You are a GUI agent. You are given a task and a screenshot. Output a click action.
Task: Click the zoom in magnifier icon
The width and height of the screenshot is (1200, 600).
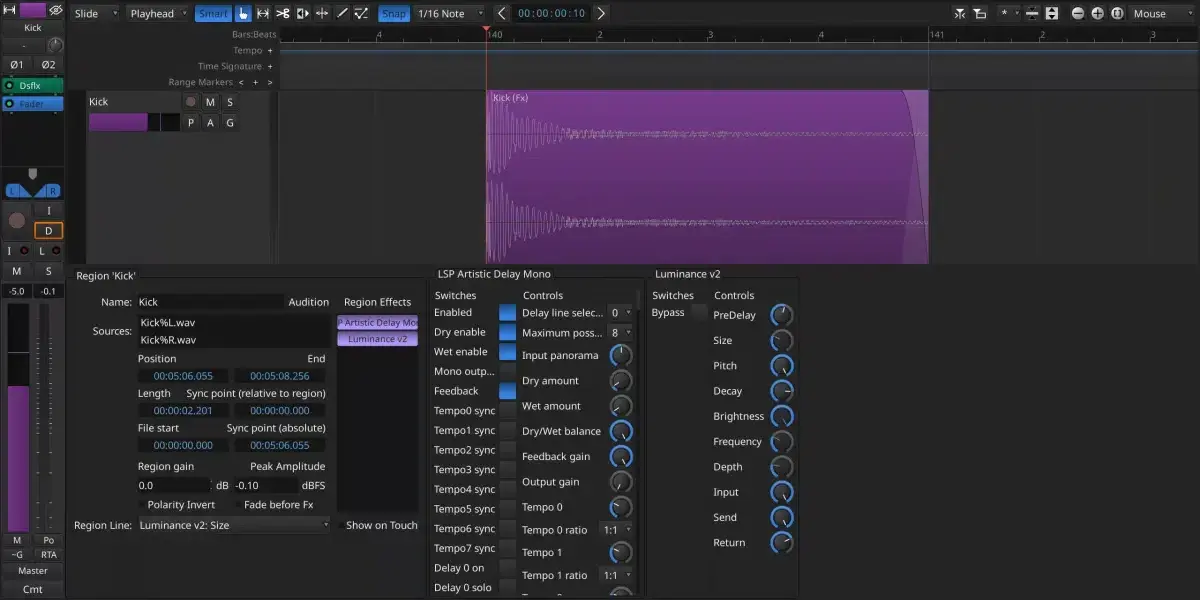(x=1097, y=13)
